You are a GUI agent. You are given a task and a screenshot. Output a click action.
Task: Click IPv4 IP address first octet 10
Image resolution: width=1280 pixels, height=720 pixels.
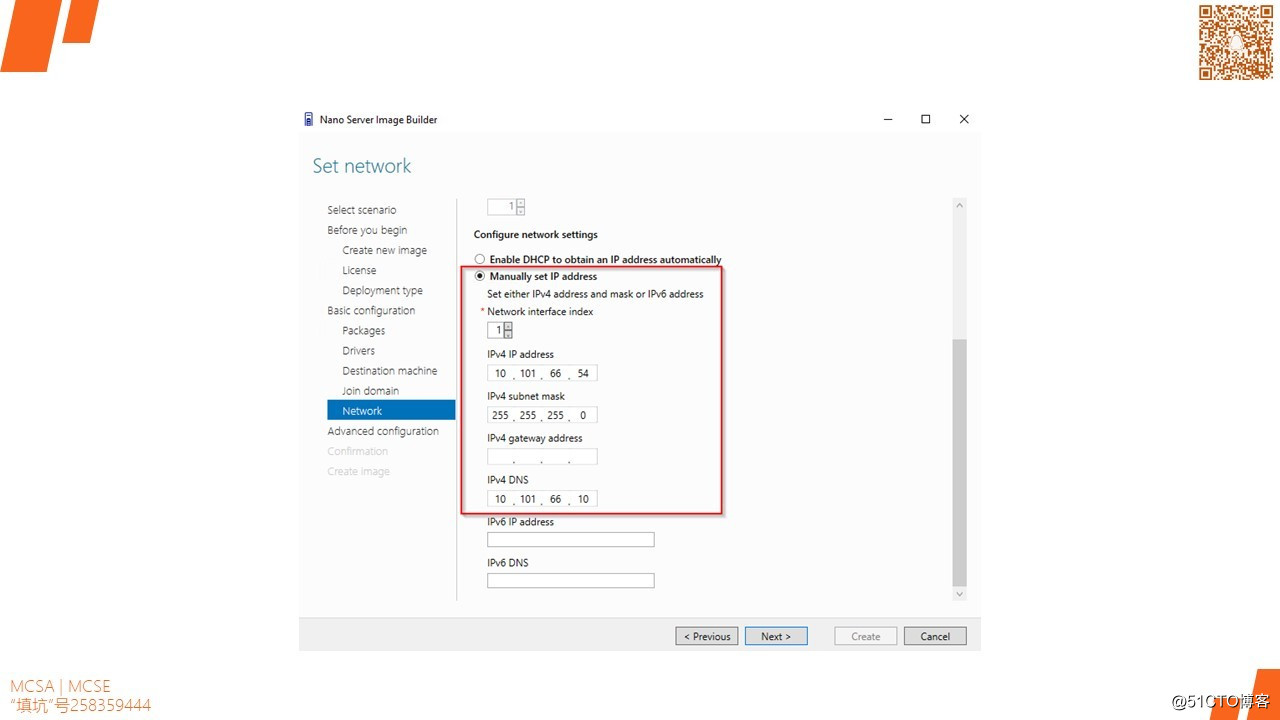pos(500,373)
